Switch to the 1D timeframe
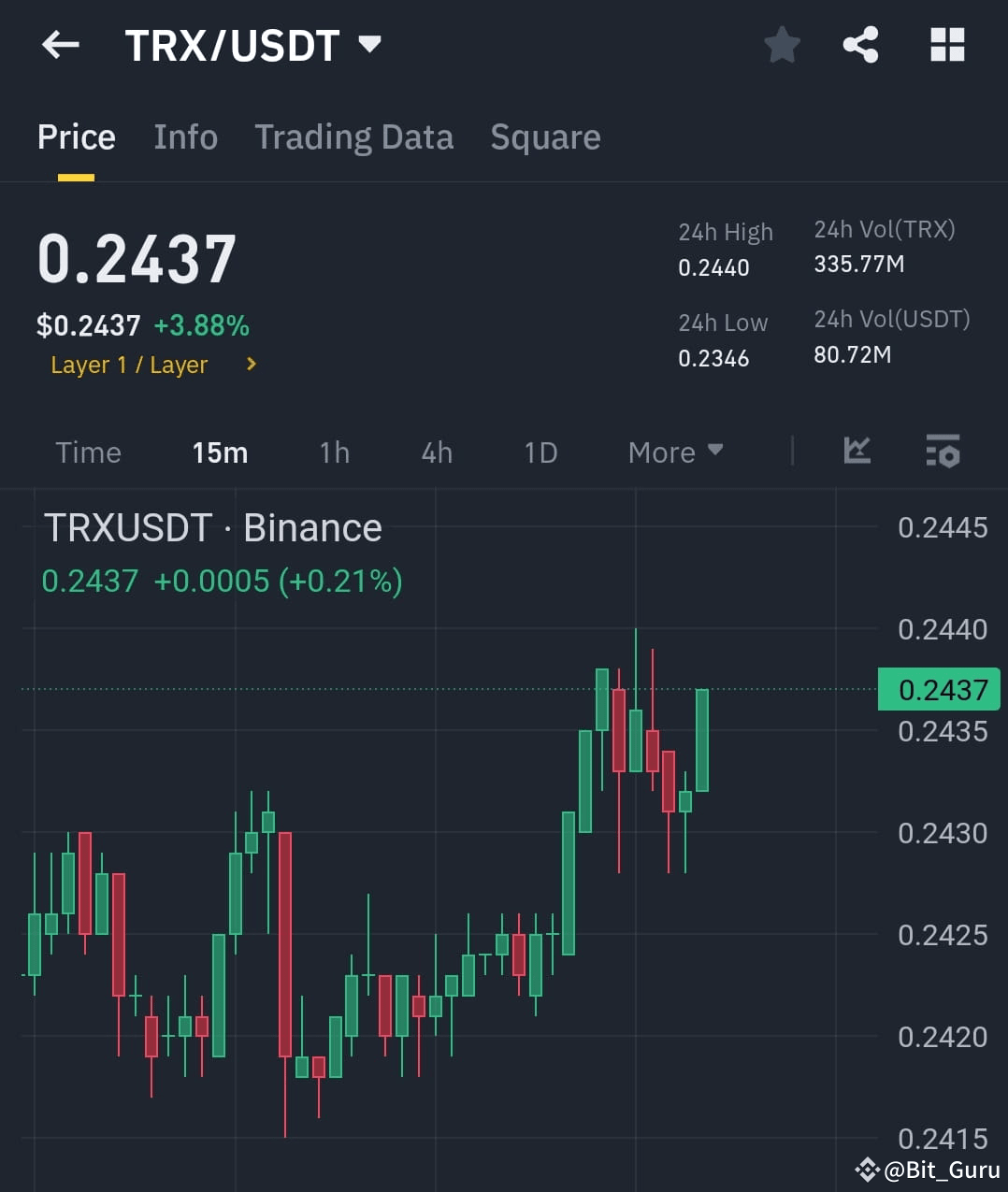 click(540, 452)
